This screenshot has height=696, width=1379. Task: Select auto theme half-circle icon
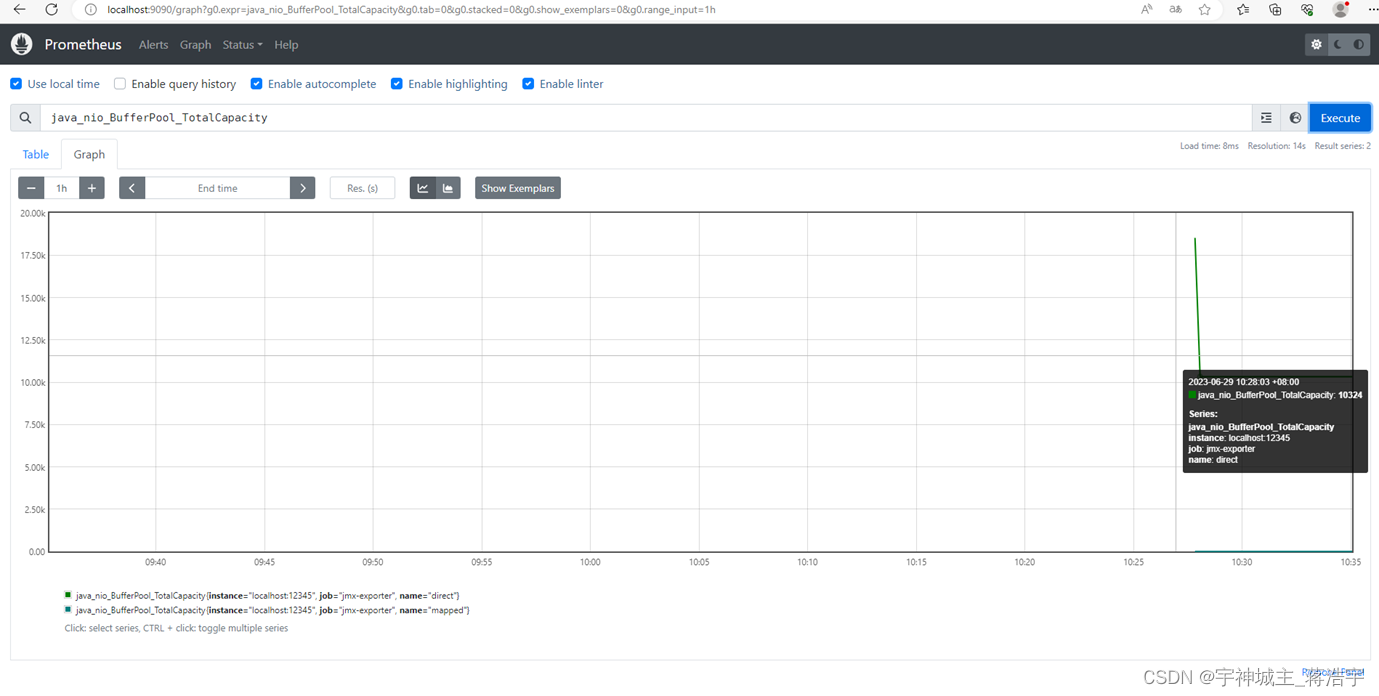coord(1358,44)
